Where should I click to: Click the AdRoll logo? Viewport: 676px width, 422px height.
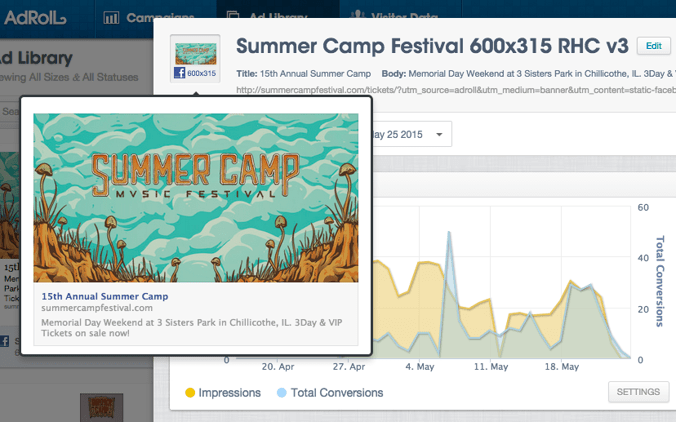click(34, 18)
